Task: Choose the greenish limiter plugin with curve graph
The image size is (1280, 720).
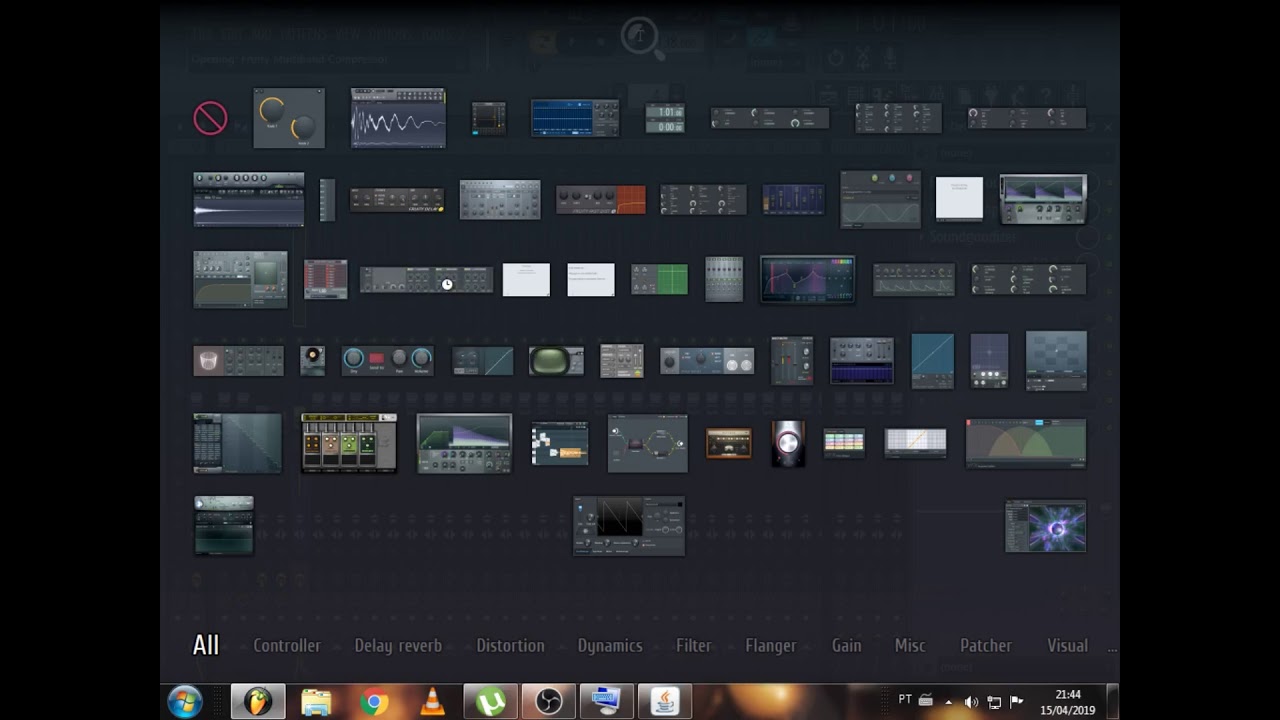Action: click(240, 279)
